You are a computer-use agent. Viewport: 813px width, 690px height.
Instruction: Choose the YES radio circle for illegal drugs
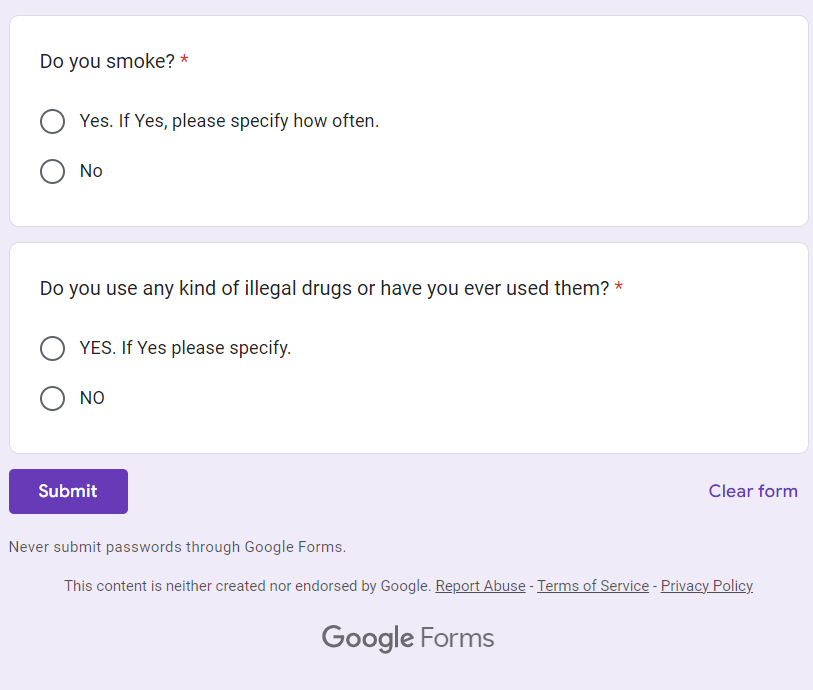pos(52,349)
